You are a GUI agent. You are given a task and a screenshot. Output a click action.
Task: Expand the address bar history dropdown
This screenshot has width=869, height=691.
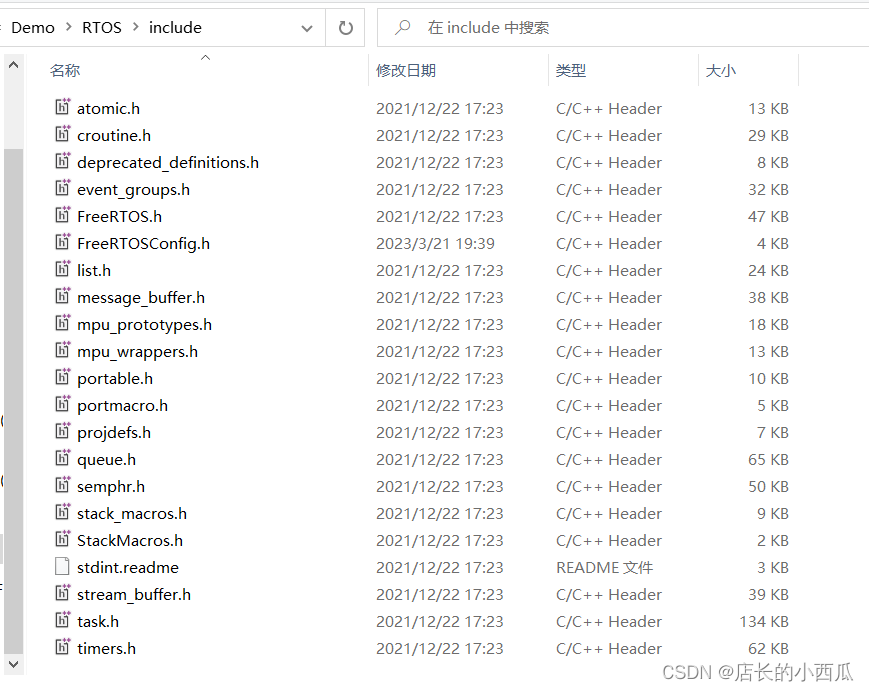pyautogui.click(x=306, y=27)
